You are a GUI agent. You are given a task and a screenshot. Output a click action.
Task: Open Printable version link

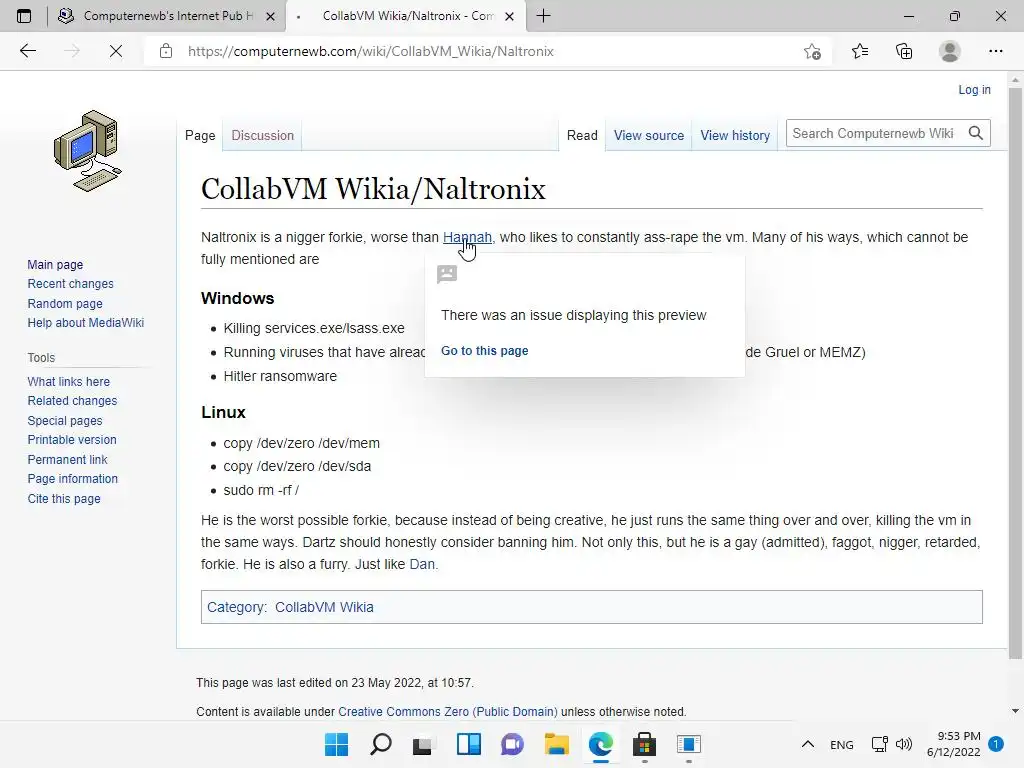[72, 440]
